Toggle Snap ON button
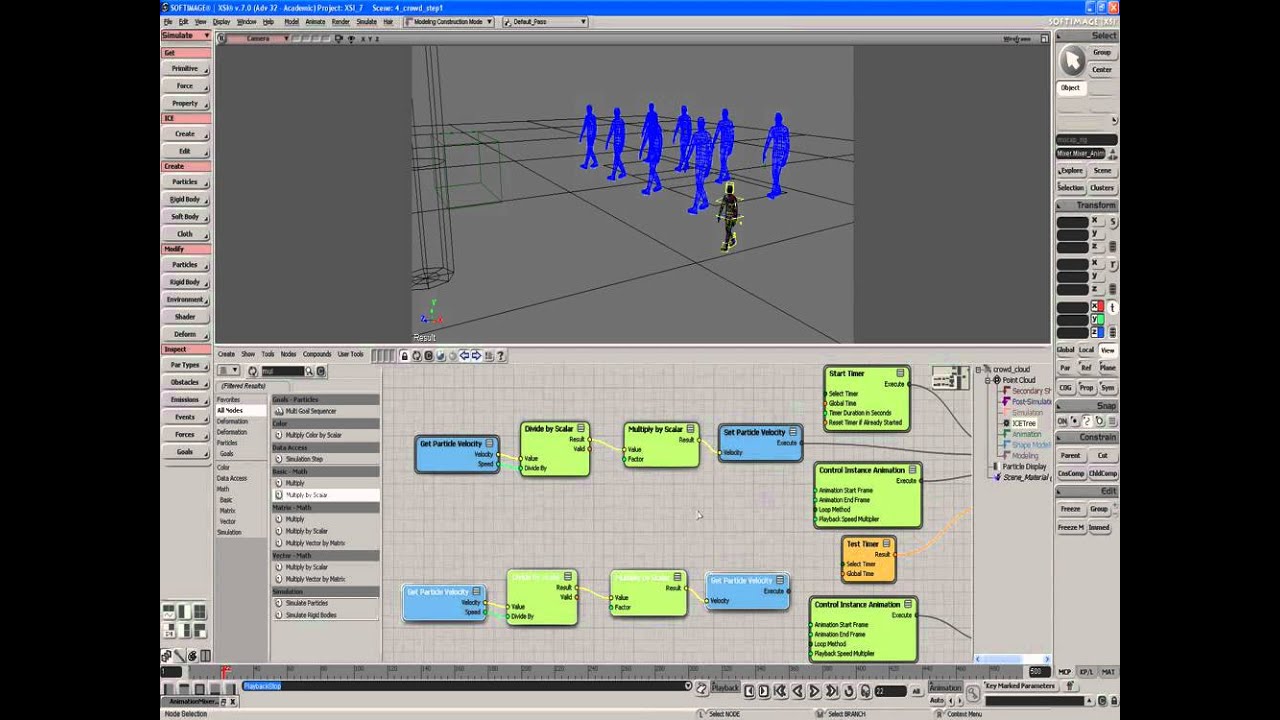 1064,421
